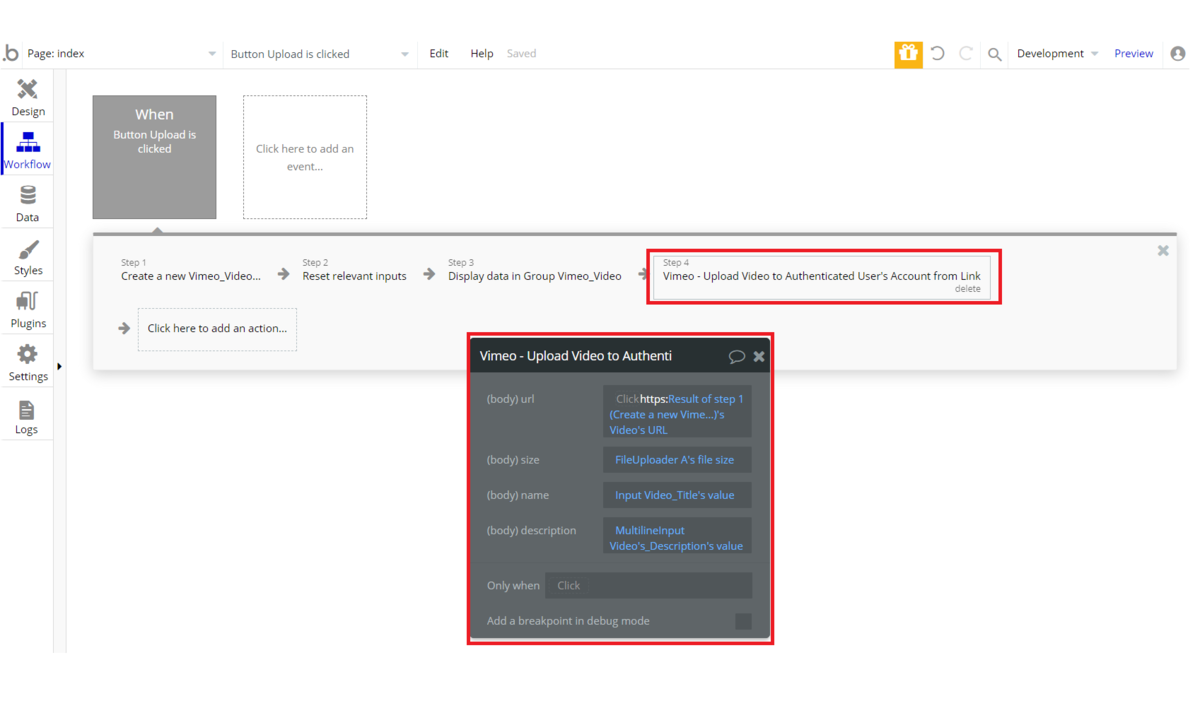The height and width of the screenshot is (713, 1200).
Task: Click the (body) description label
Action: [x=531, y=531]
